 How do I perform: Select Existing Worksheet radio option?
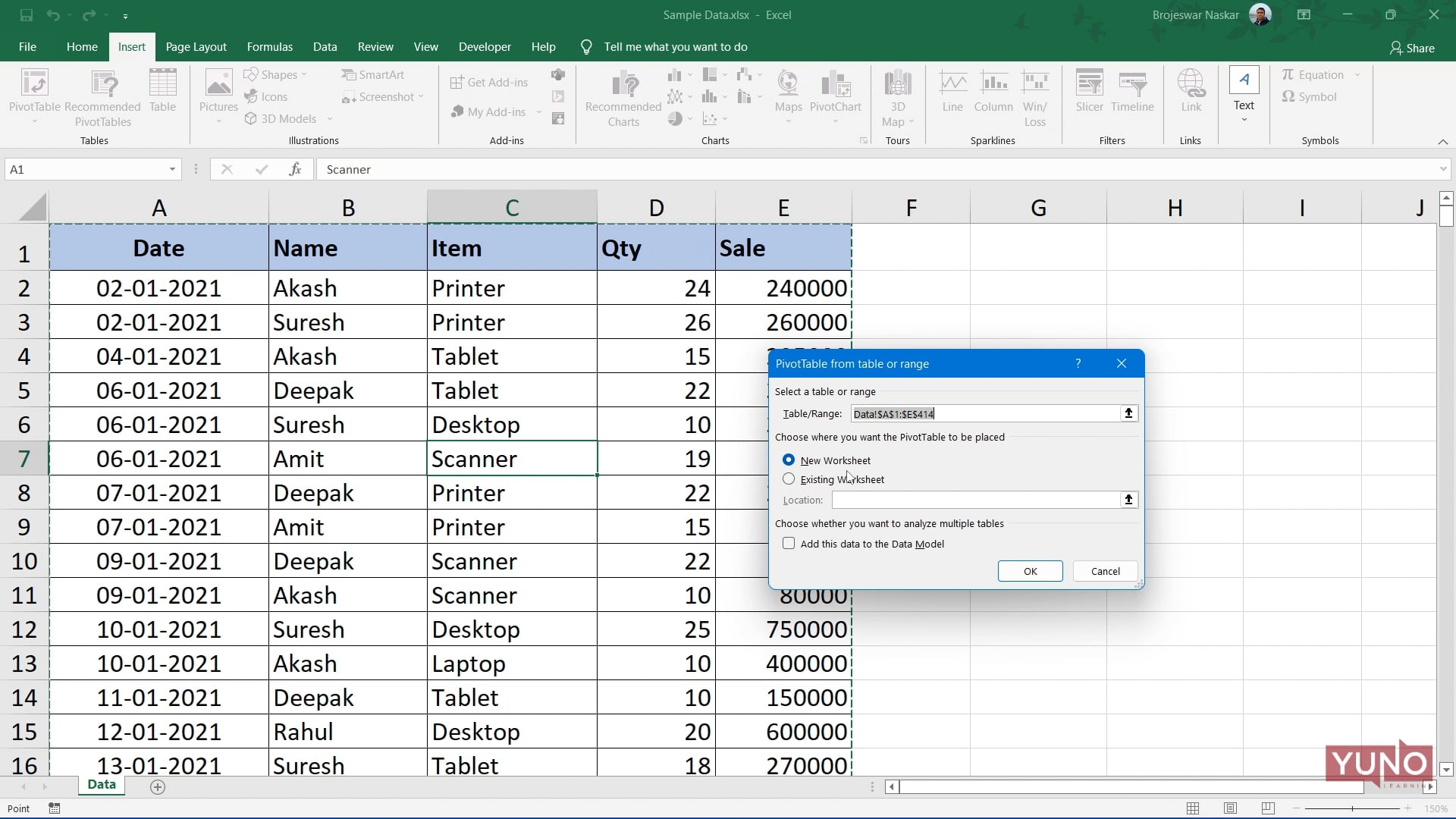789,479
